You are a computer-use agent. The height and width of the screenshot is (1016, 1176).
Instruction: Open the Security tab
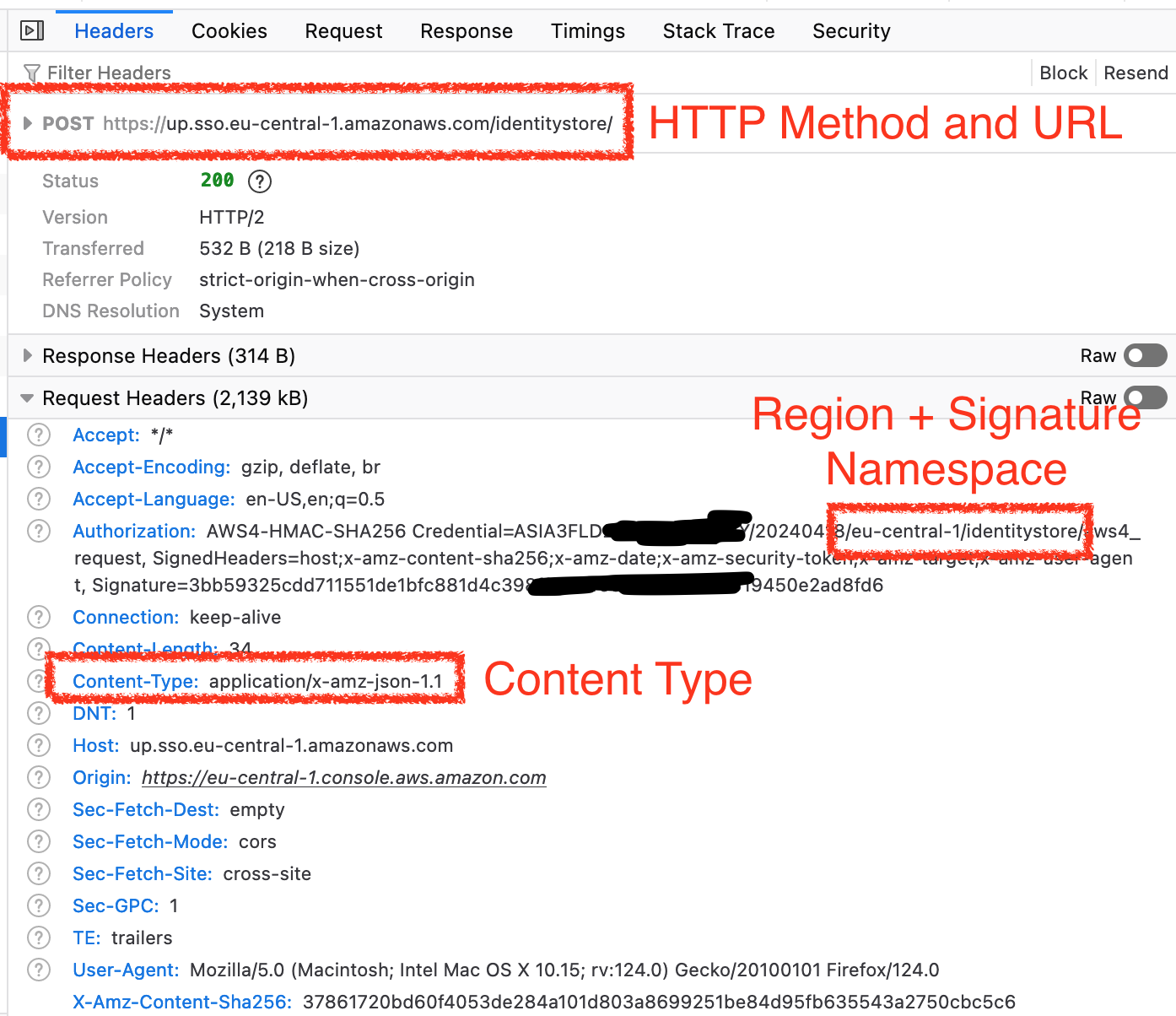851,31
